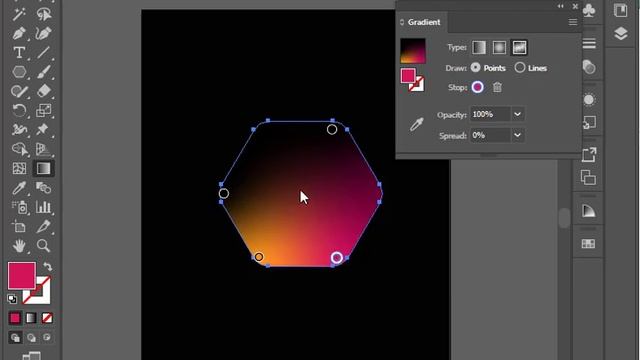Select the top-right freeform color stop
The width and height of the screenshot is (640, 360).
pos(332,129)
